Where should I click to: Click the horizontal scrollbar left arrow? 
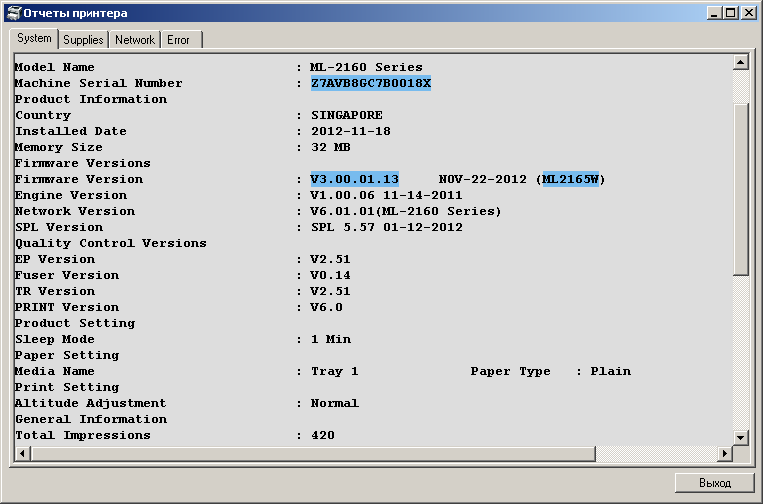pos(22,453)
